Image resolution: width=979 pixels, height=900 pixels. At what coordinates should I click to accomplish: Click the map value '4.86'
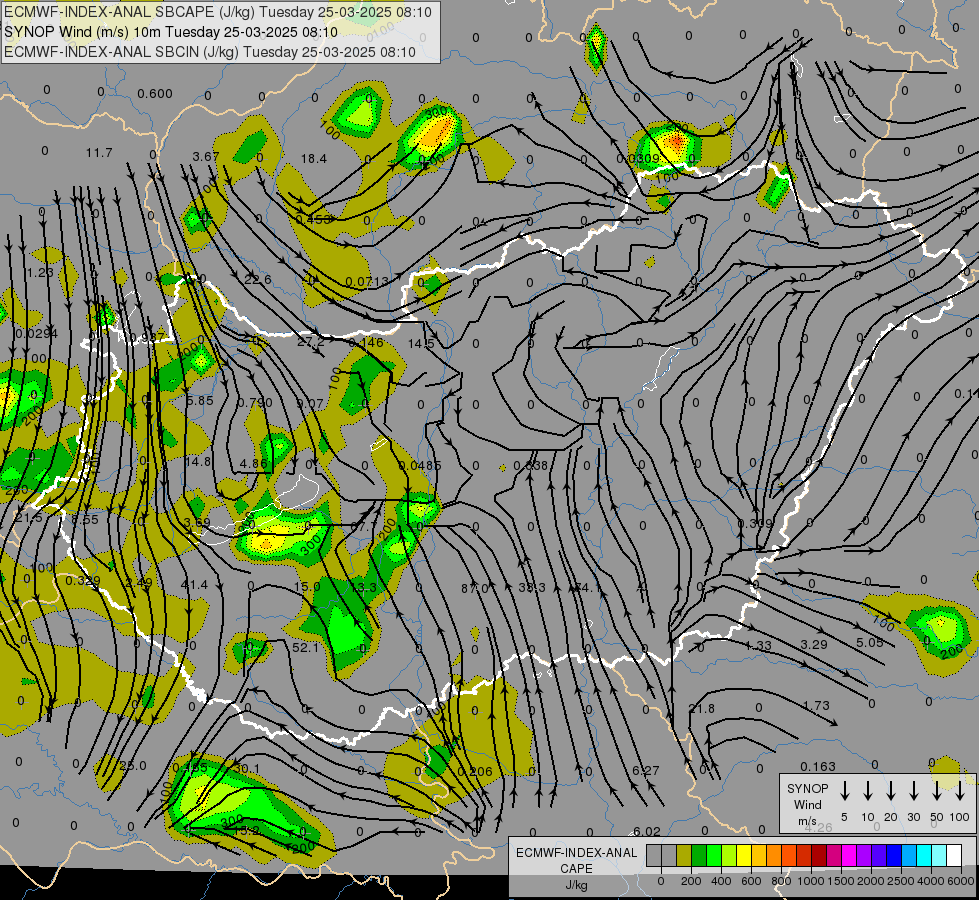(253, 463)
